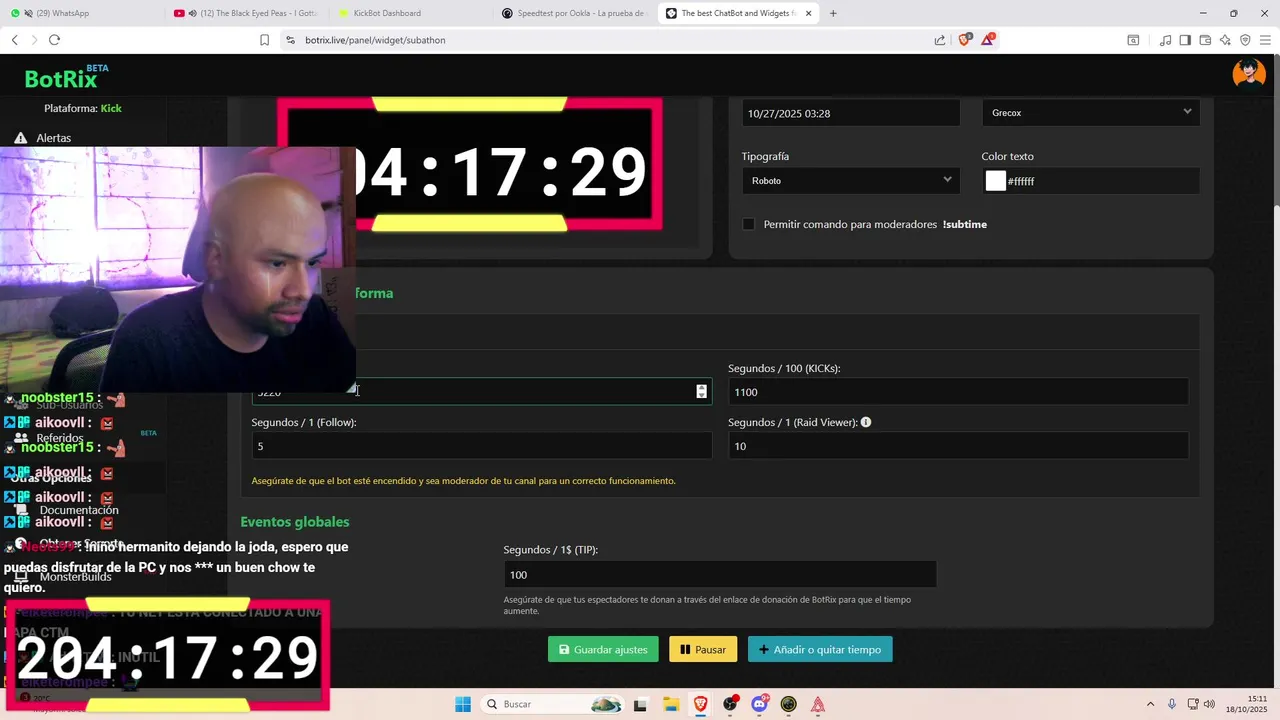Enable moderator command !subtime checkbox
Viewport: 1280px width, 720px height.
[x=748, y=224]
